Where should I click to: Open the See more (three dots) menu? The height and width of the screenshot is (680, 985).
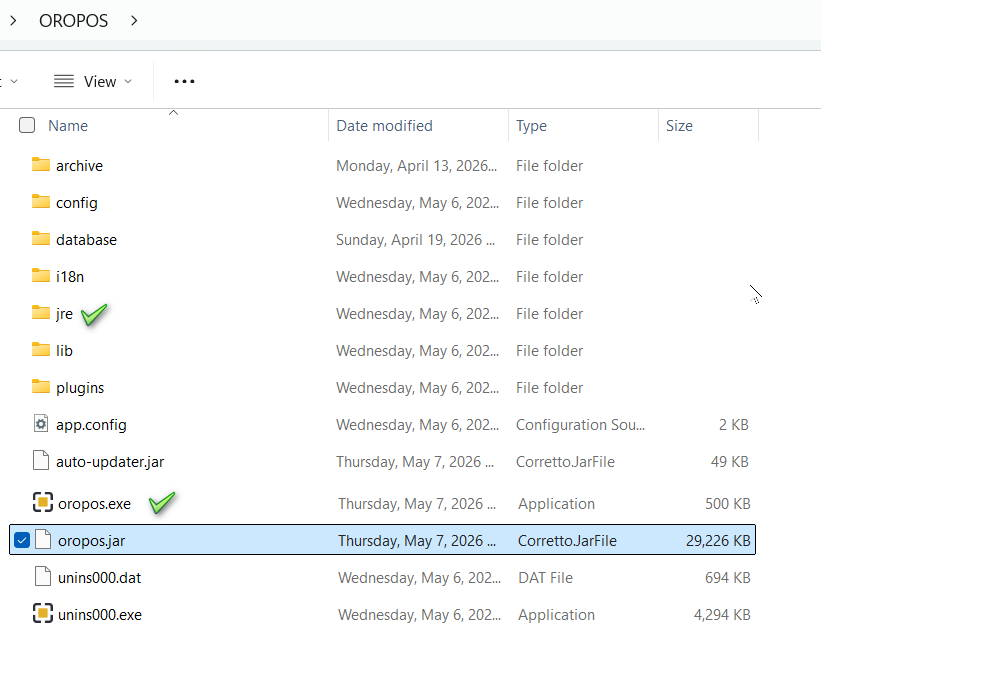[184, 82]
